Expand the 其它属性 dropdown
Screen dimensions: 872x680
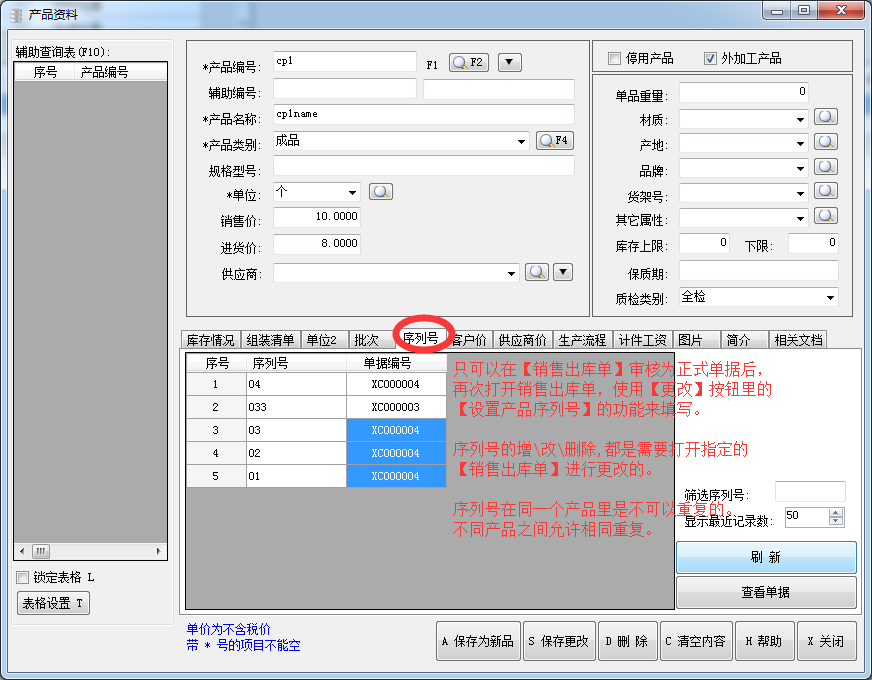pyautogui.click(x=800, y=219)
